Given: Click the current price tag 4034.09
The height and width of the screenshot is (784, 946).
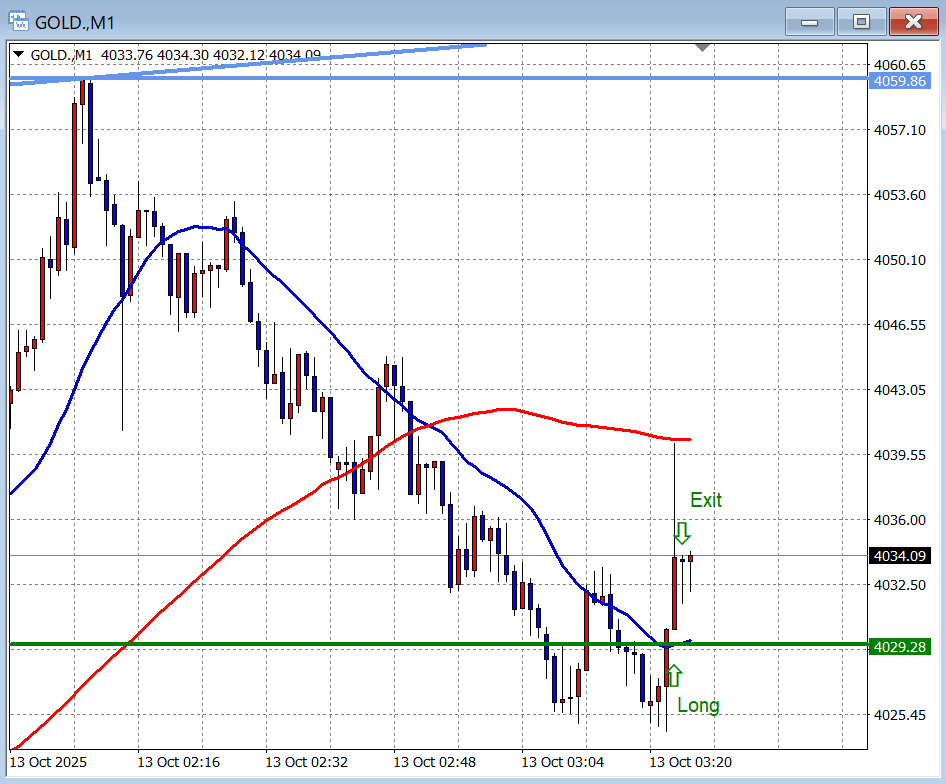Looking at the screenshot, I should (x=899, y=556).
